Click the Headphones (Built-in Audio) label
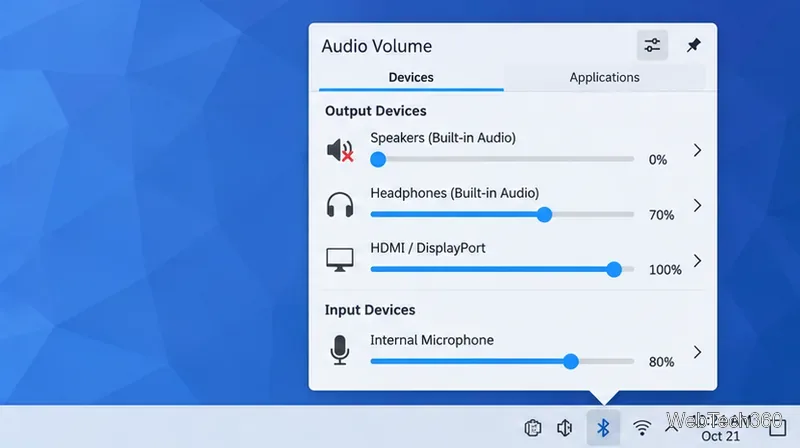 pos(455,193)
